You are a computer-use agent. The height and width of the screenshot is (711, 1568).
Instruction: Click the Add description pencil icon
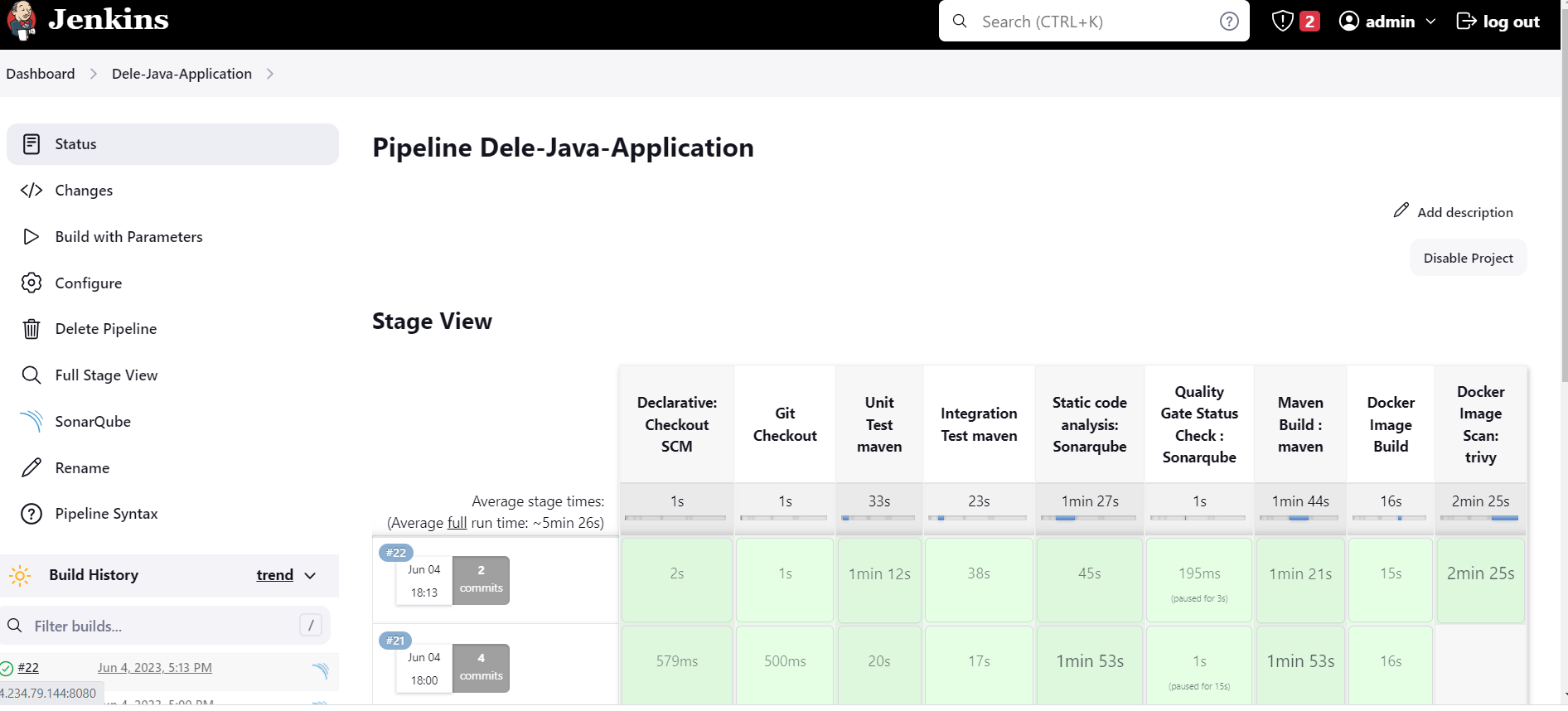[x=1401, y=210]
